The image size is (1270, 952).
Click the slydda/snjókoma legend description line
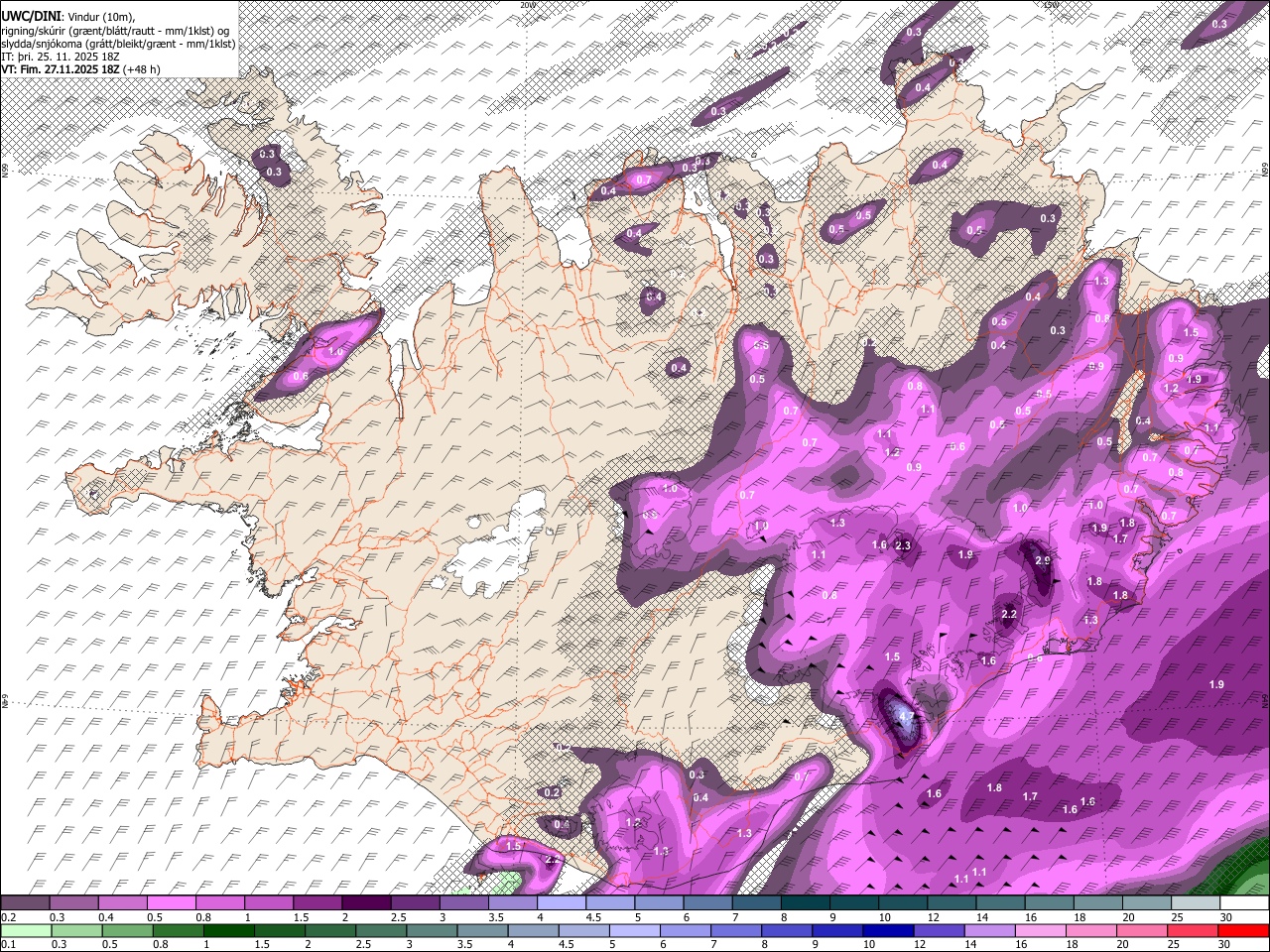click(118, 44)
